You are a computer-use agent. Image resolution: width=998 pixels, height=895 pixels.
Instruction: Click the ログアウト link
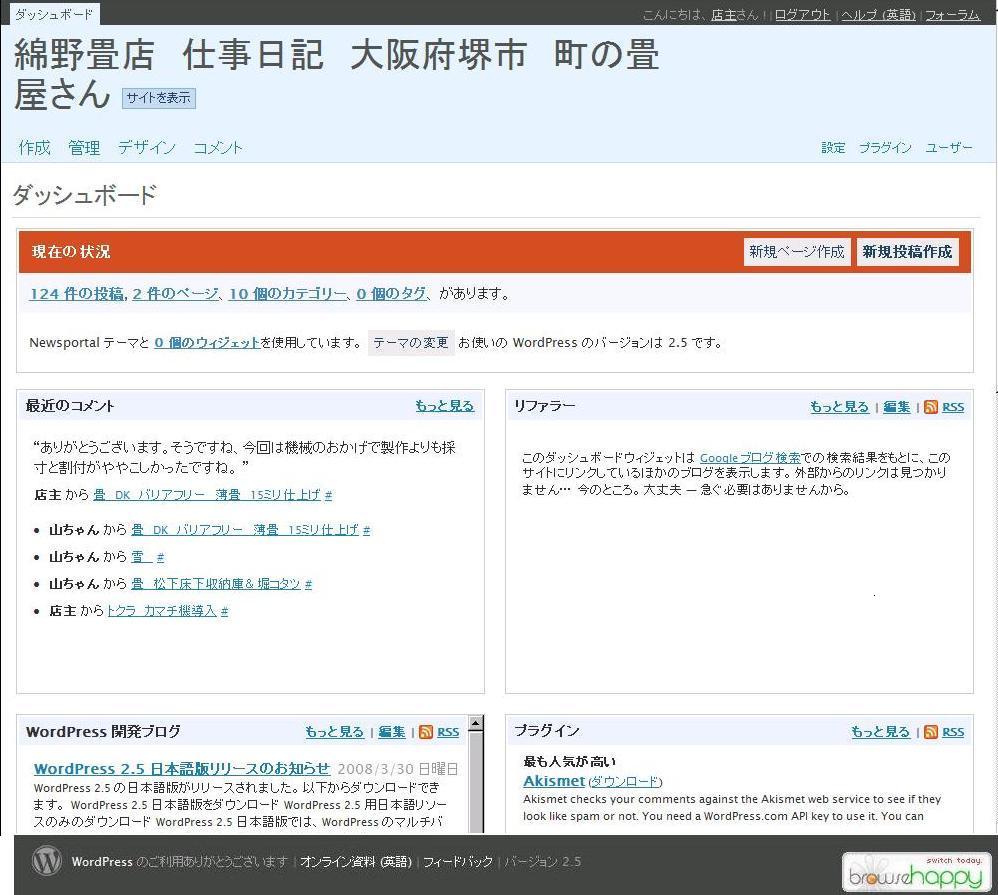click(803, 15)
